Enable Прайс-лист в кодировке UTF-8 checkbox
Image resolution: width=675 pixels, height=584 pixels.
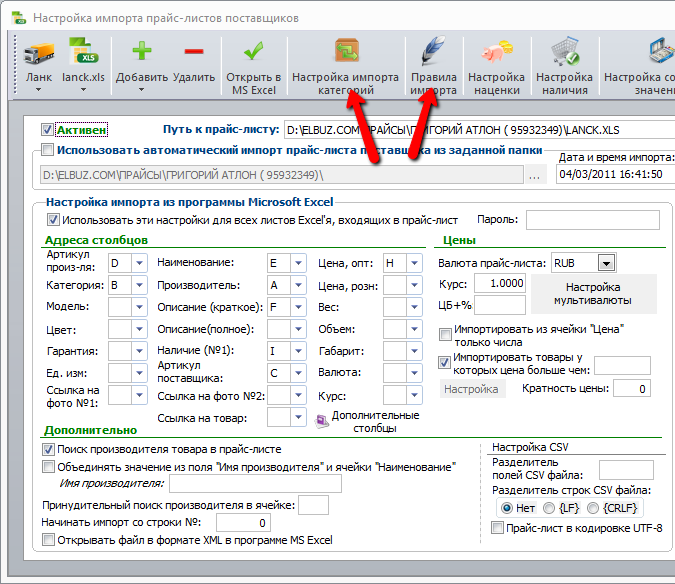[497, 528]
